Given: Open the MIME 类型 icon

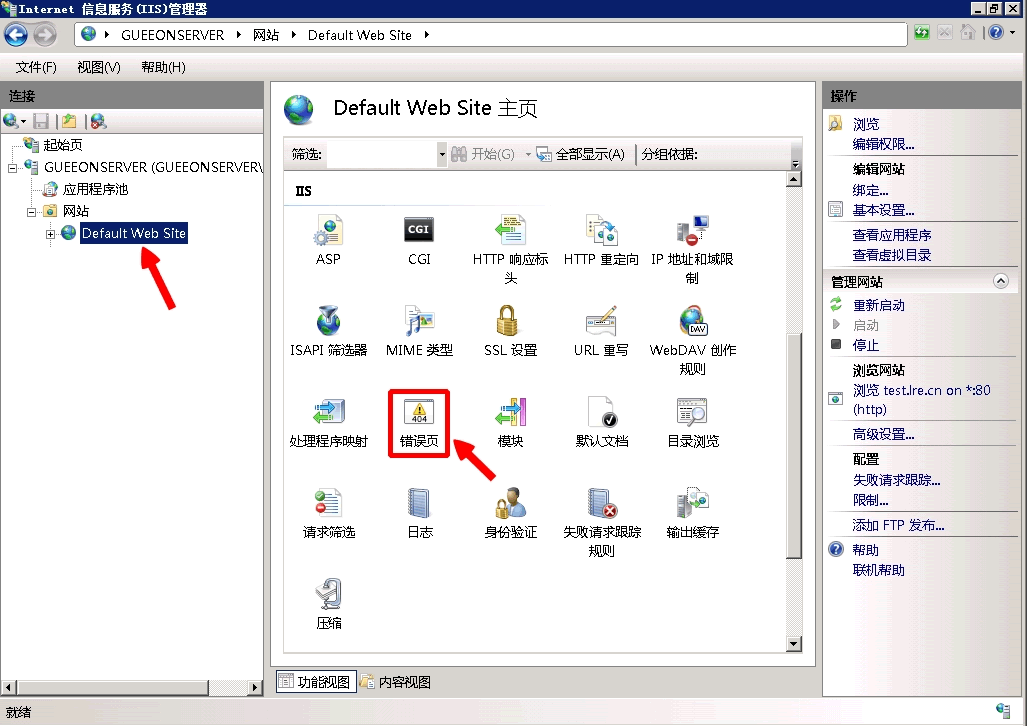Looking at the screenshot, I should coord(419,323).
